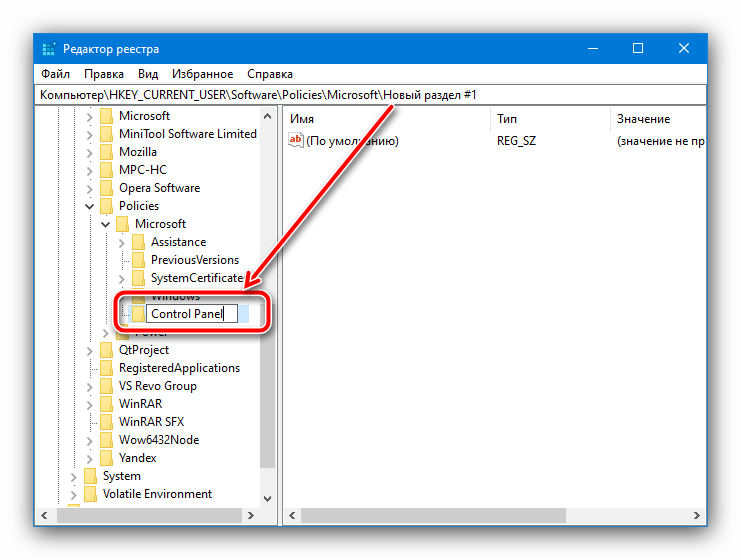The image size is (741, 560).
Task: Open the Вид menu
Action: [x=147, y=74]
